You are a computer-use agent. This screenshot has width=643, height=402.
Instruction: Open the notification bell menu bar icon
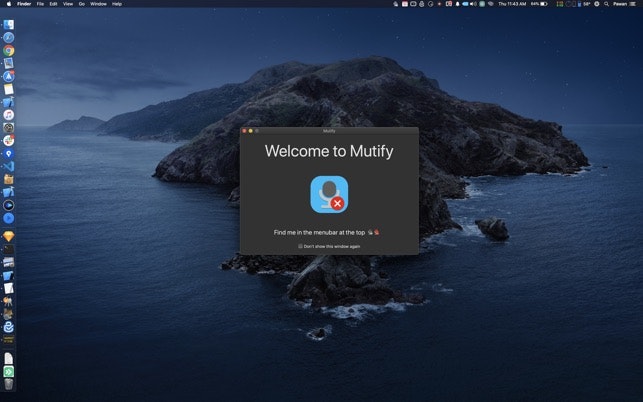pyautogui.click(x=457, y=4)
